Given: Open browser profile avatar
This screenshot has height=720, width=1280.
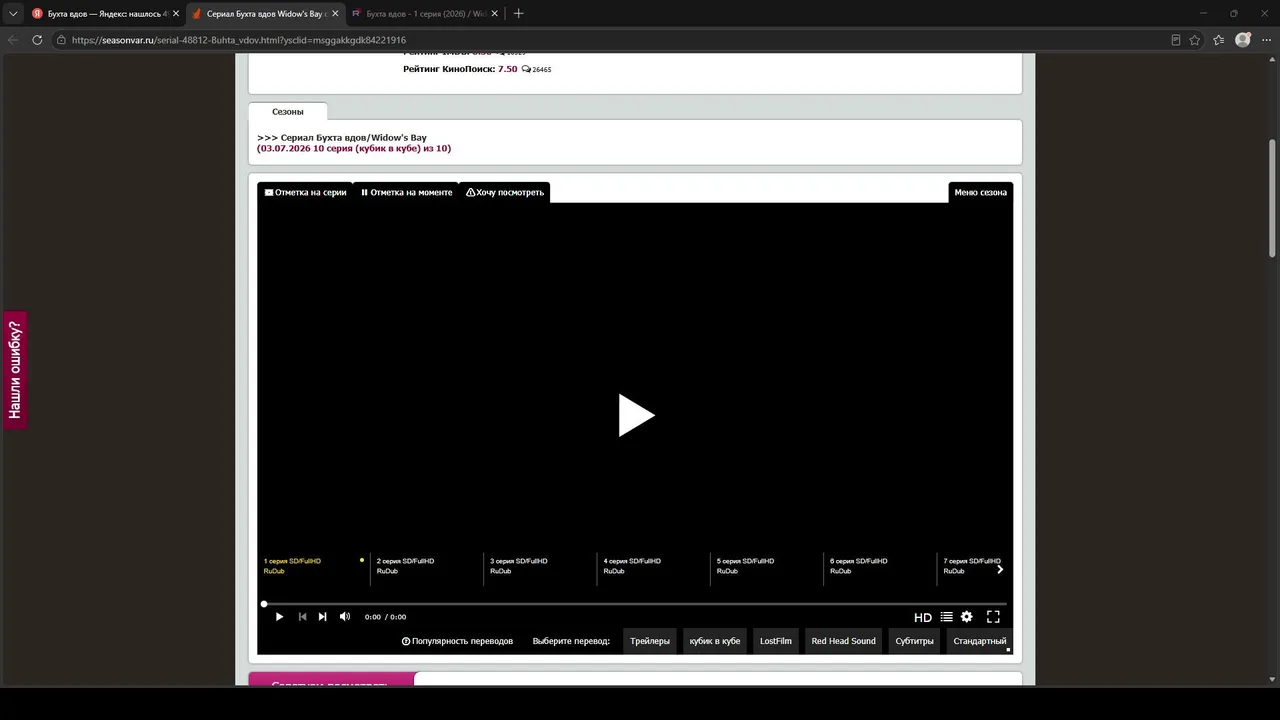Looking at the screenshot, I should click(x=1243, y=40).
